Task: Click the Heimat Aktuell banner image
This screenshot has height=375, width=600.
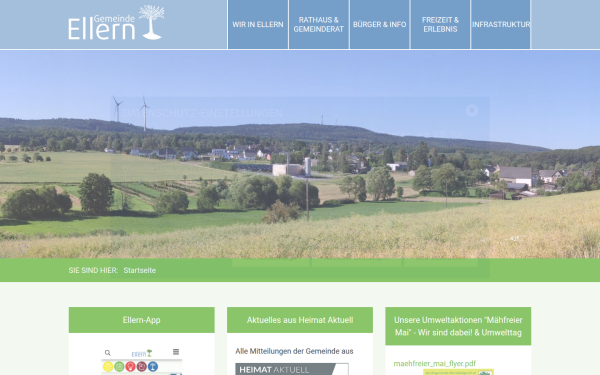Action: (x=292, y=369)
